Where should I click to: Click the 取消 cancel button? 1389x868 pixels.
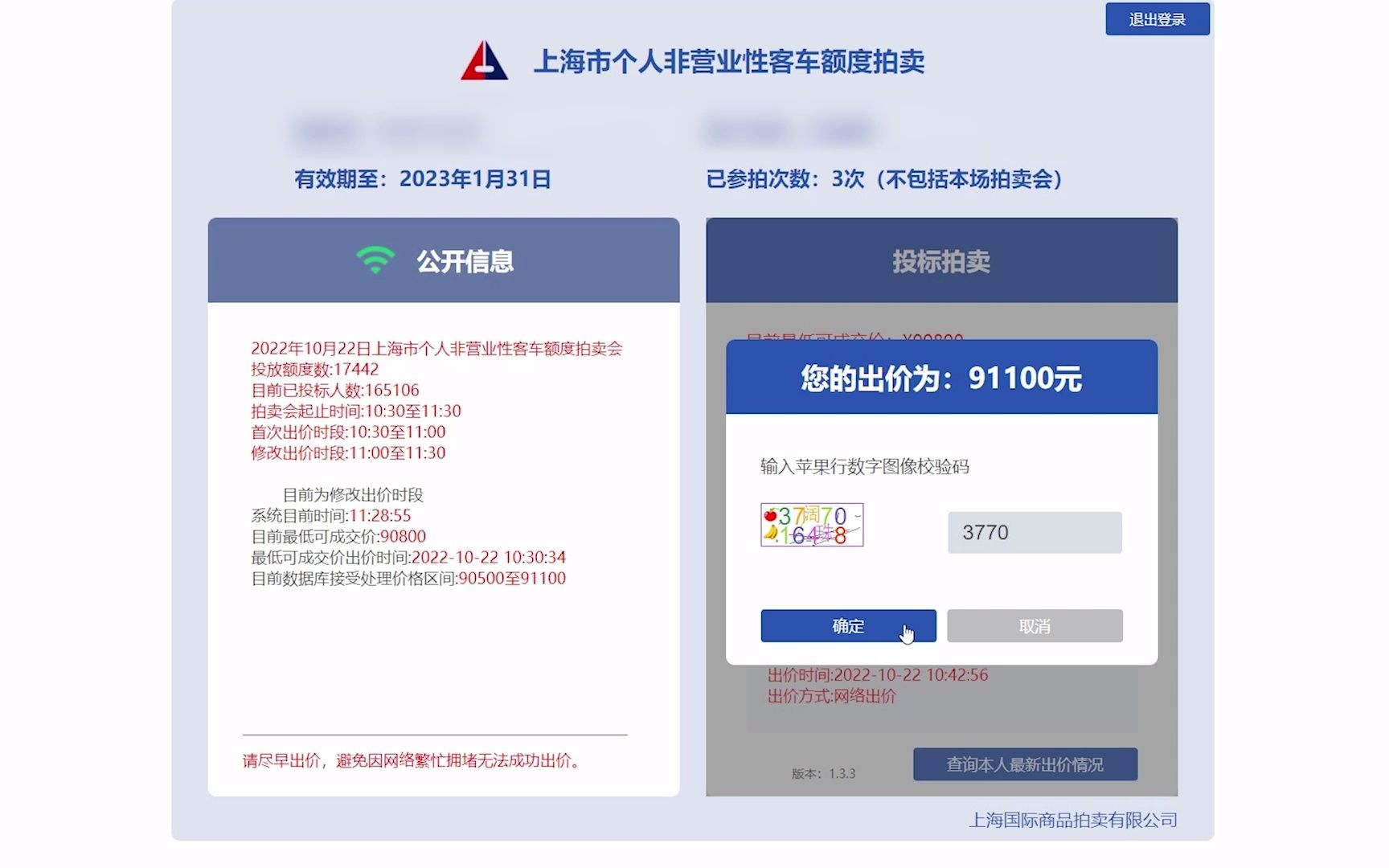click(1035, 626)
